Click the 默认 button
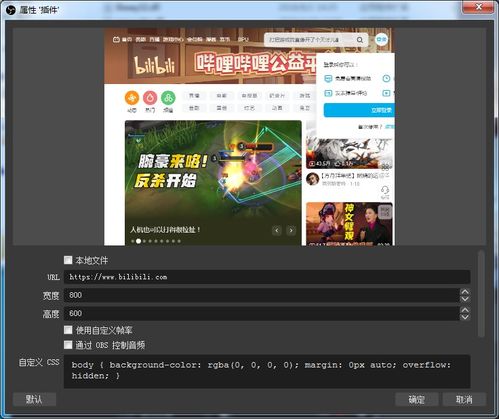Image resolution: width=499 pixels, height=419 pixels. [x=34, y=399]
